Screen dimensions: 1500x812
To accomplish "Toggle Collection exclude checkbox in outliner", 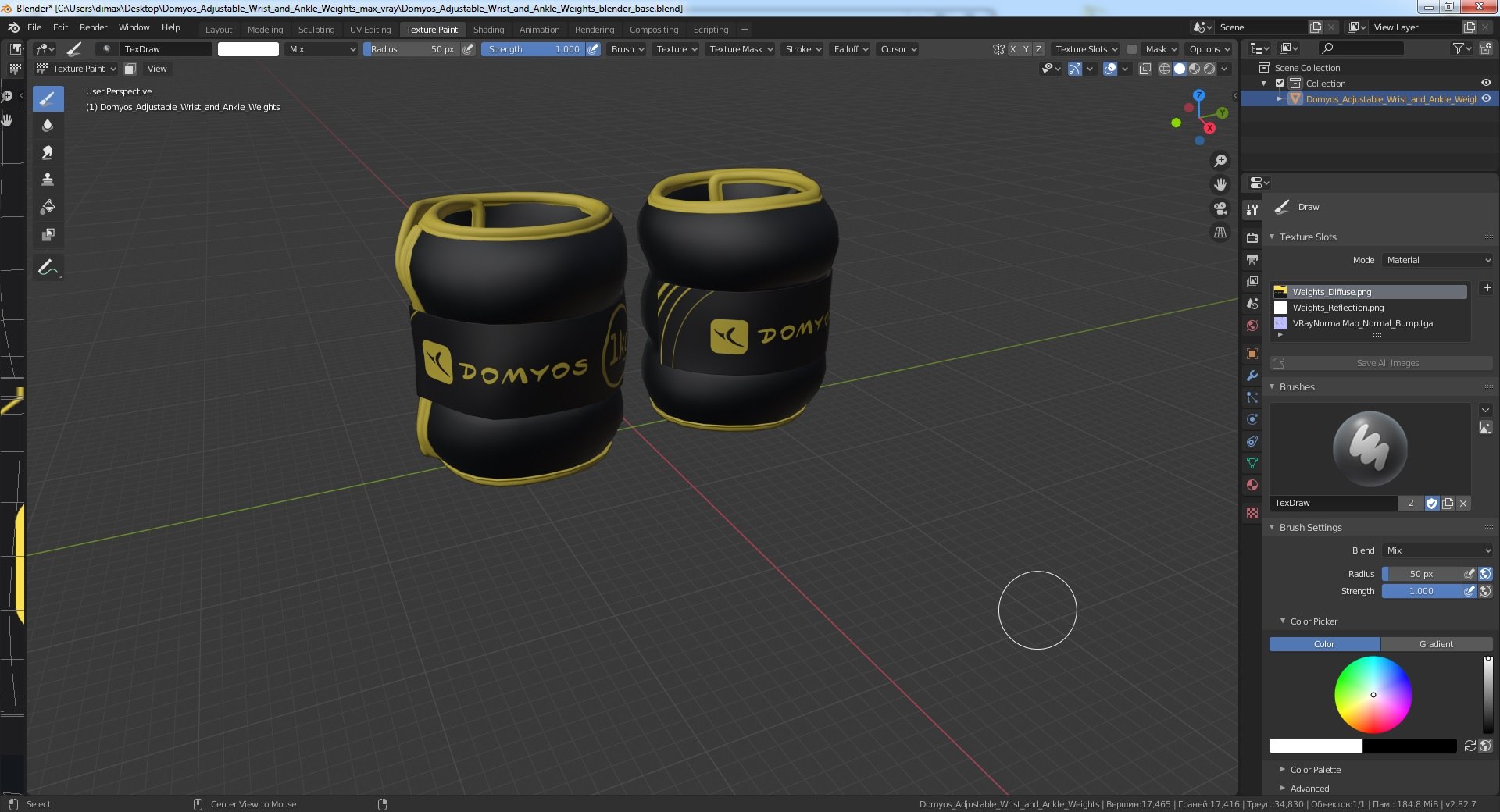I will (1280, 84).
